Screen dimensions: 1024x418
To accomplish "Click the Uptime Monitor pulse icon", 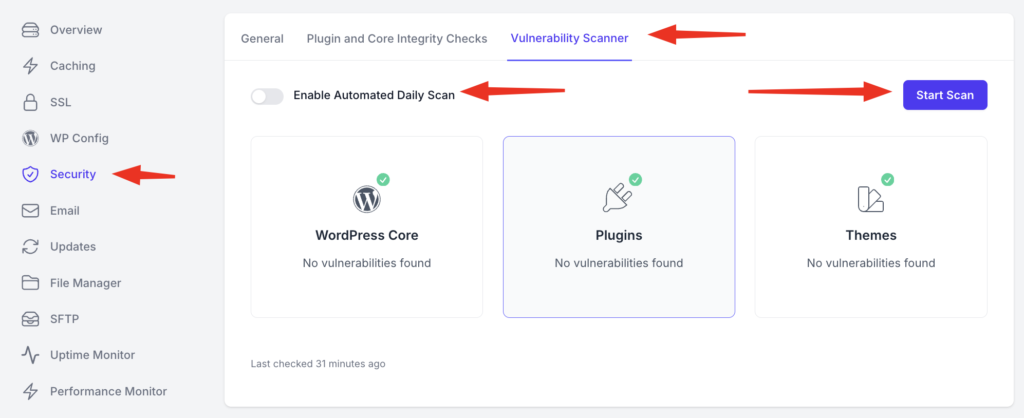I will [x=31, y=355].
